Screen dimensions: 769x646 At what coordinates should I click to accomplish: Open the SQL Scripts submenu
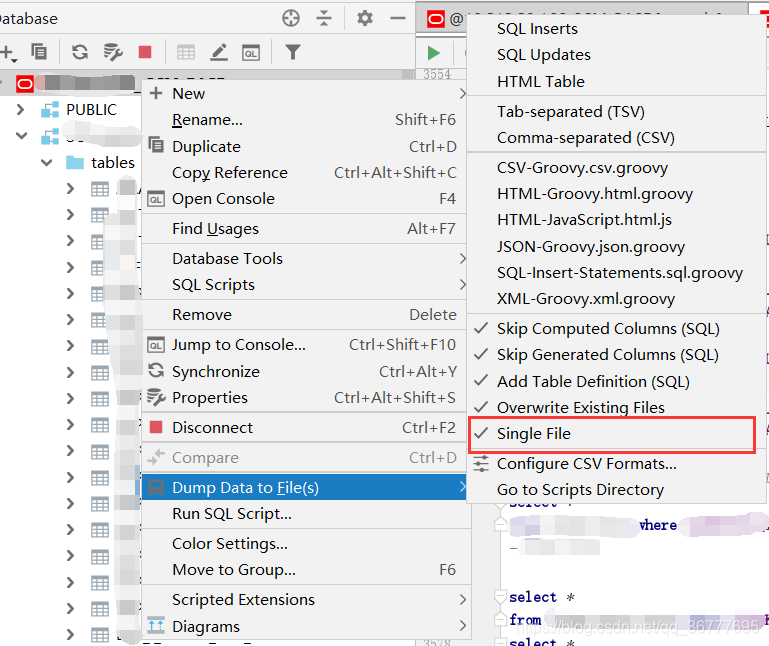tap(306, 284)
